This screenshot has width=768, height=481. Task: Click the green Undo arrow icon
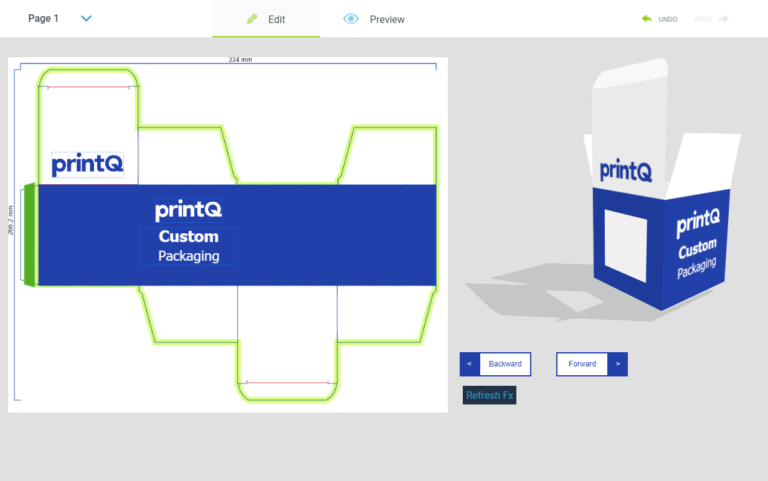click(x=647, y=19)
